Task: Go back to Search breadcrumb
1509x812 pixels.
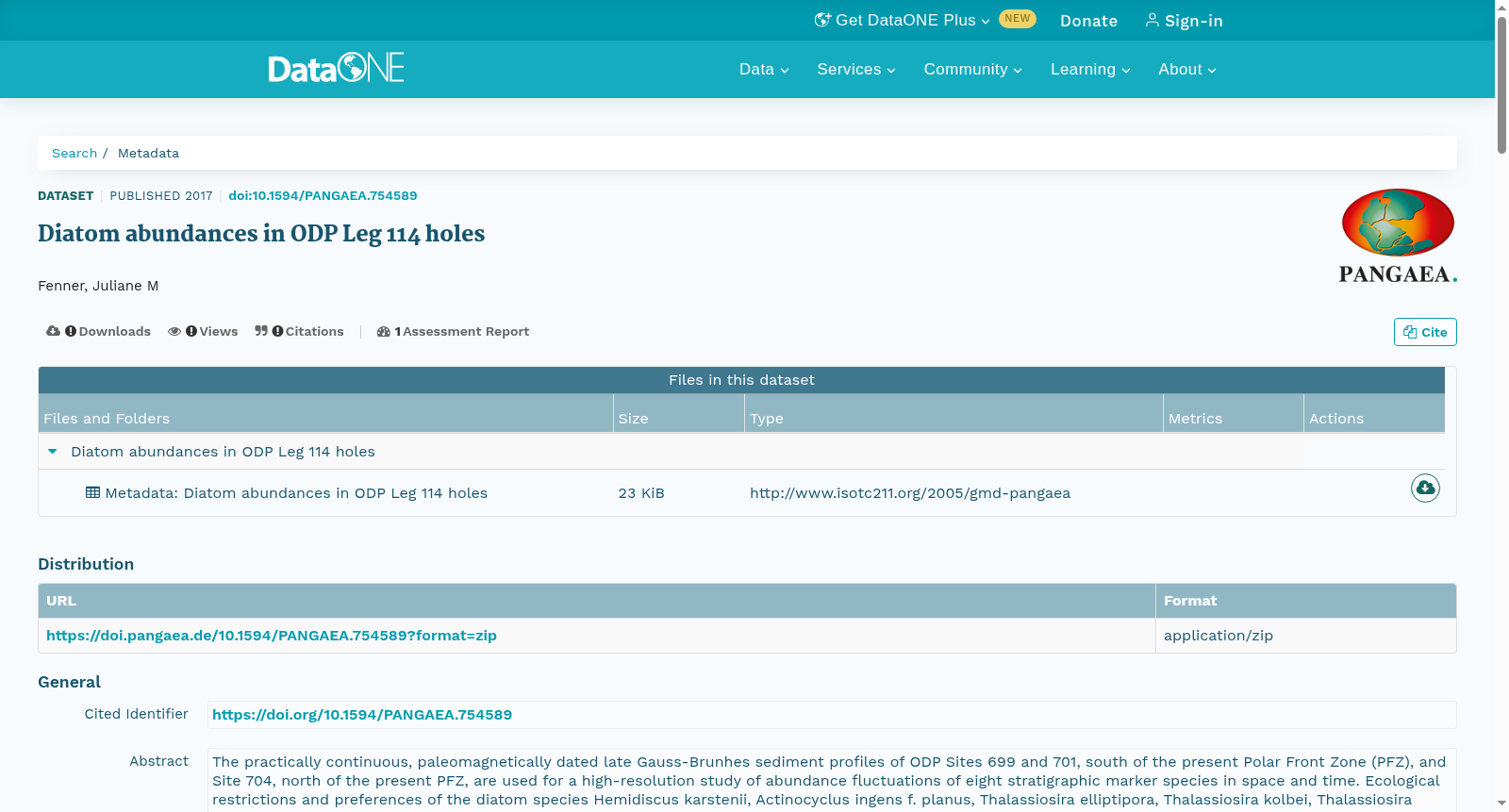Action: click(75, 153)
